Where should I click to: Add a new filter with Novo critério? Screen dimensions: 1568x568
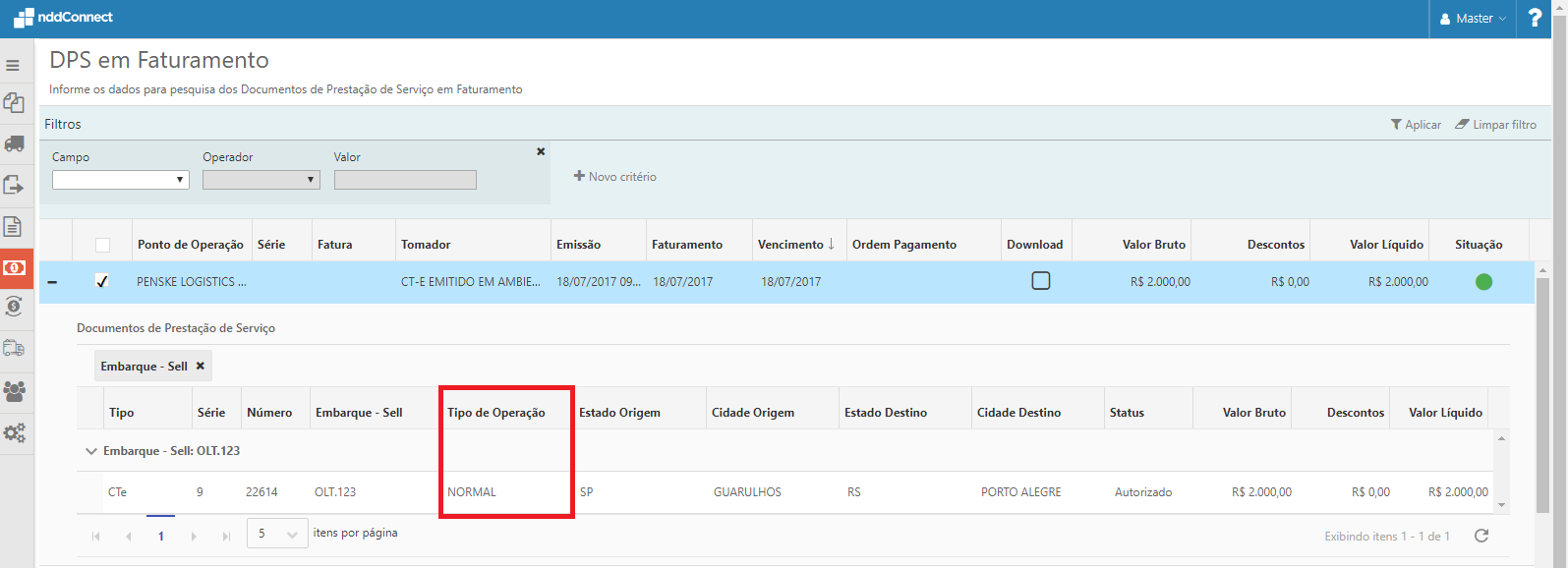(x=615, y=177)
